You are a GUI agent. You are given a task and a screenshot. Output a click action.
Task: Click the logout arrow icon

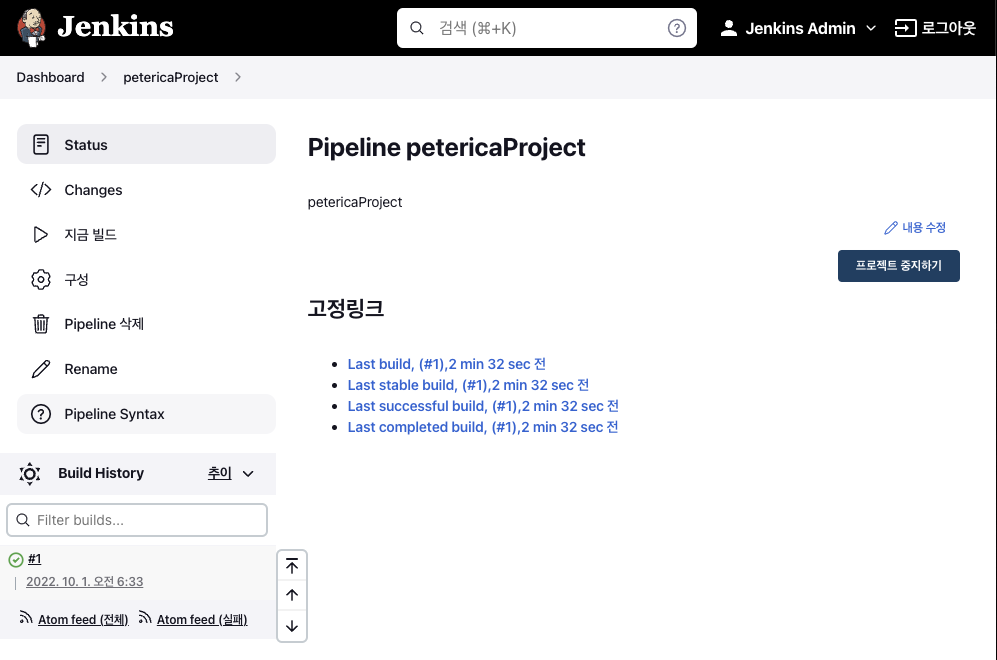905,28
